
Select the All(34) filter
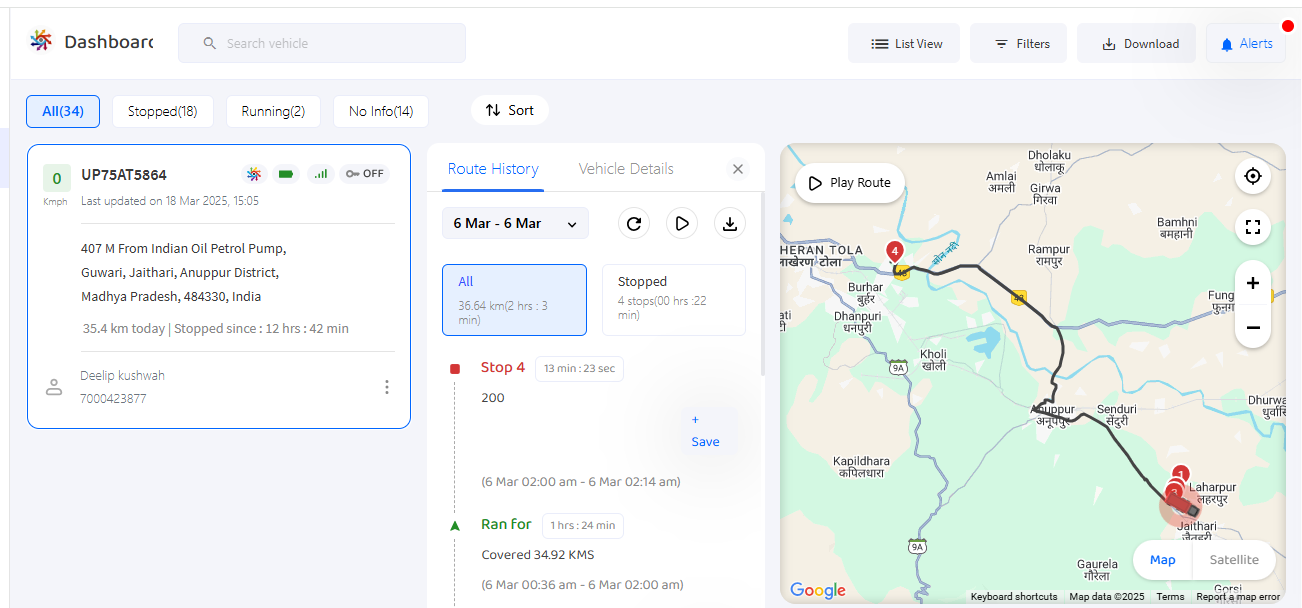coord(63,111)
